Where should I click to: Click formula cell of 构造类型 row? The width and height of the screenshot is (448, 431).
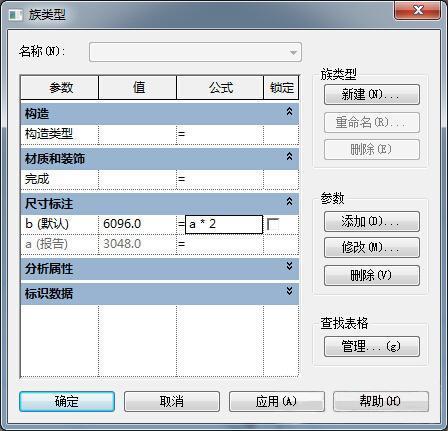pos(220,134)
